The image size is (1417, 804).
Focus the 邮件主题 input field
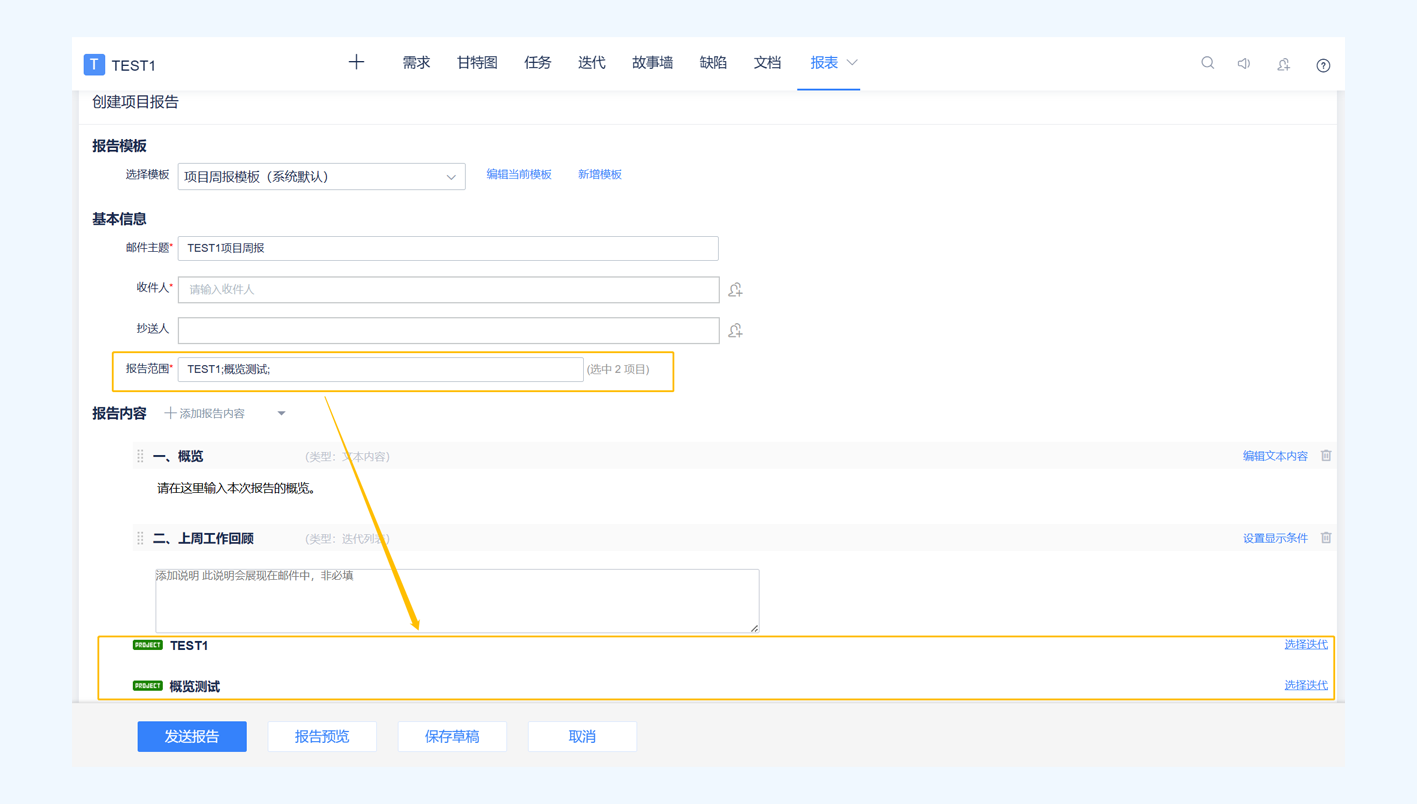[448, 248]
